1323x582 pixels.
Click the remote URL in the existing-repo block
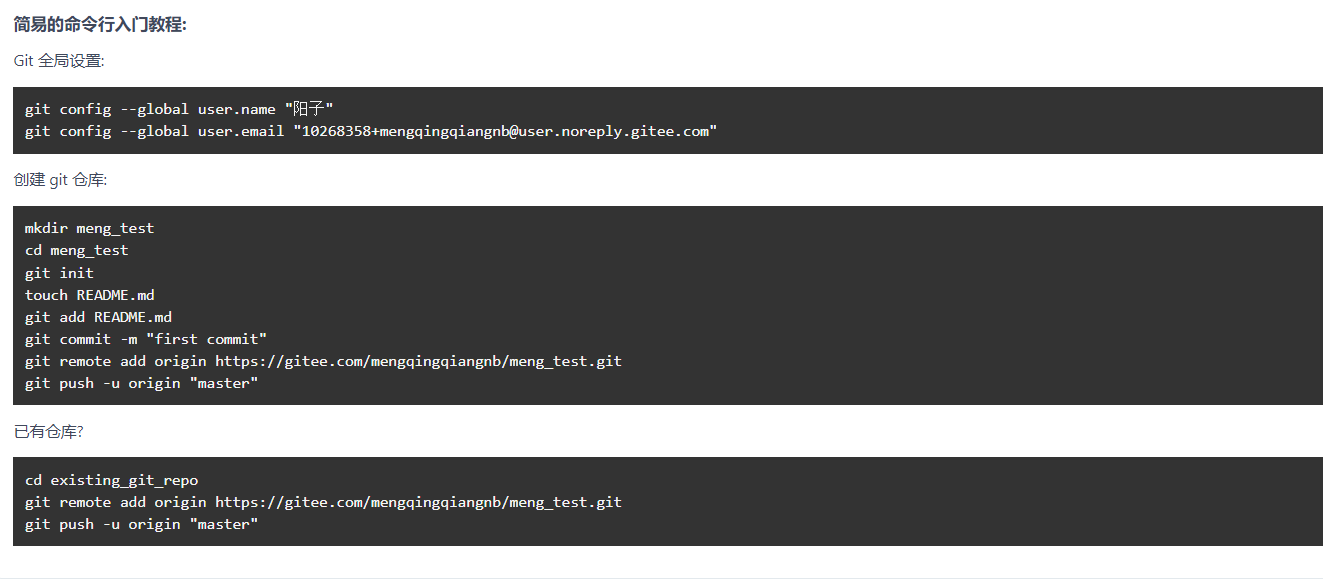(x=418, y=502)
